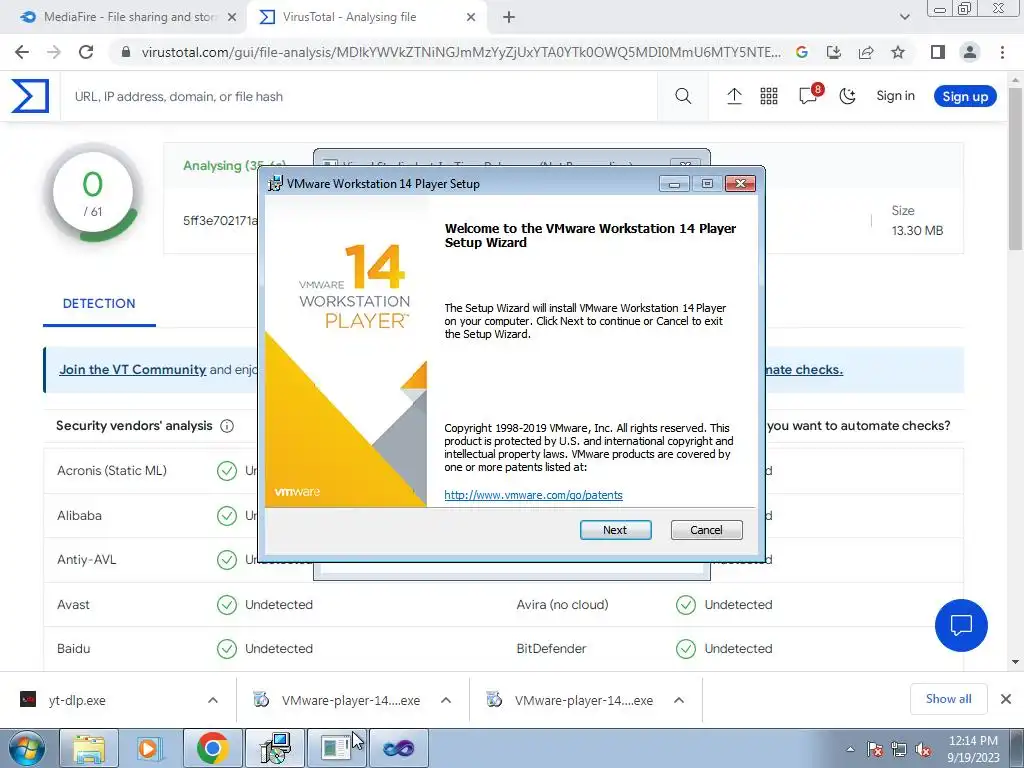Click the Sign in link

coord(895,96)
